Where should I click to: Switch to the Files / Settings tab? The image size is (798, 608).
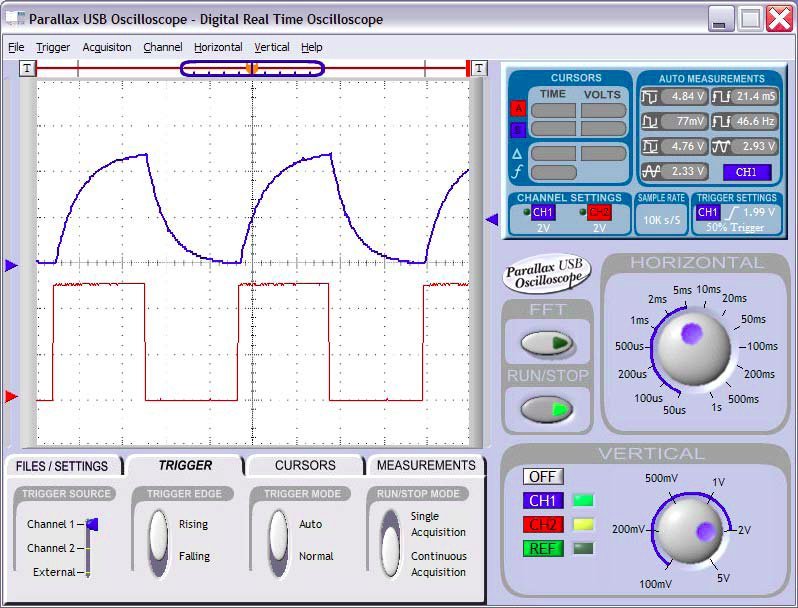[x=62, y=466]
